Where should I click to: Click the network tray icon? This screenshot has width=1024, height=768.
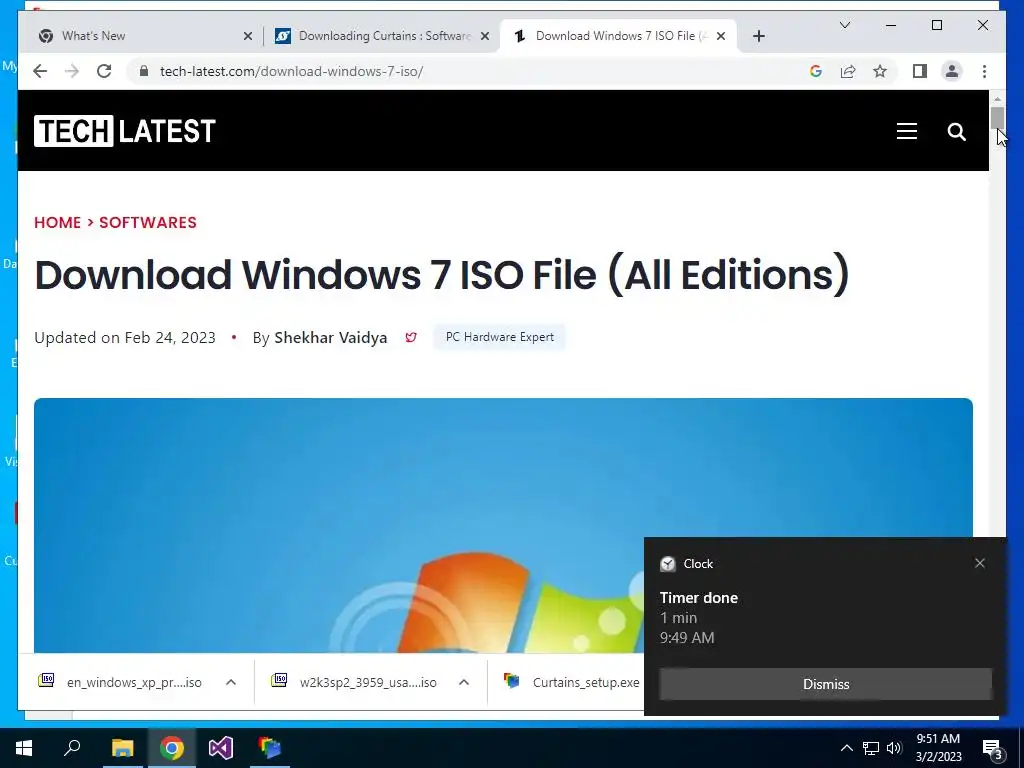(871, 748)
